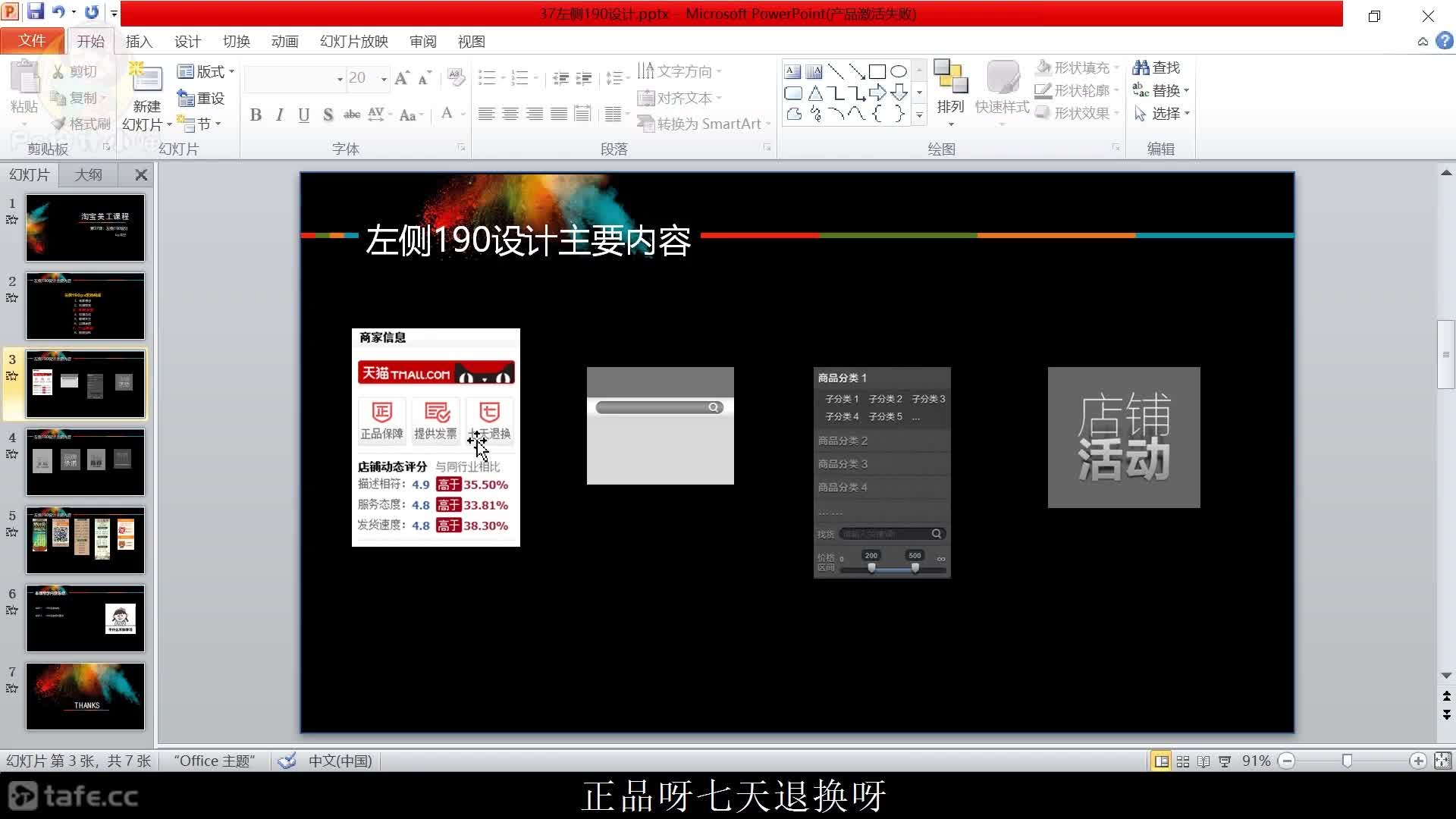The width and height of the screenshot is (1456, 819).
Task: Click the Arrange (排列) button
Action: [950, 91]
